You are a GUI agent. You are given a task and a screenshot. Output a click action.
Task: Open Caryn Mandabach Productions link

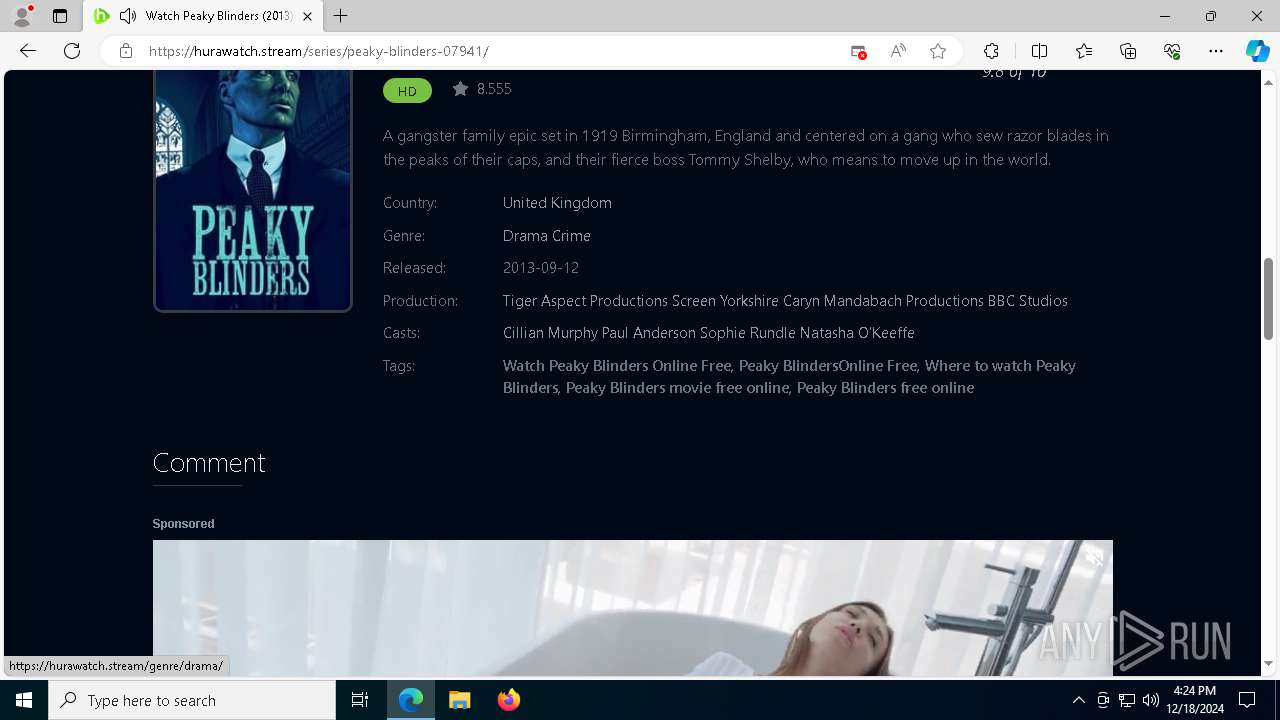point(883,301)
